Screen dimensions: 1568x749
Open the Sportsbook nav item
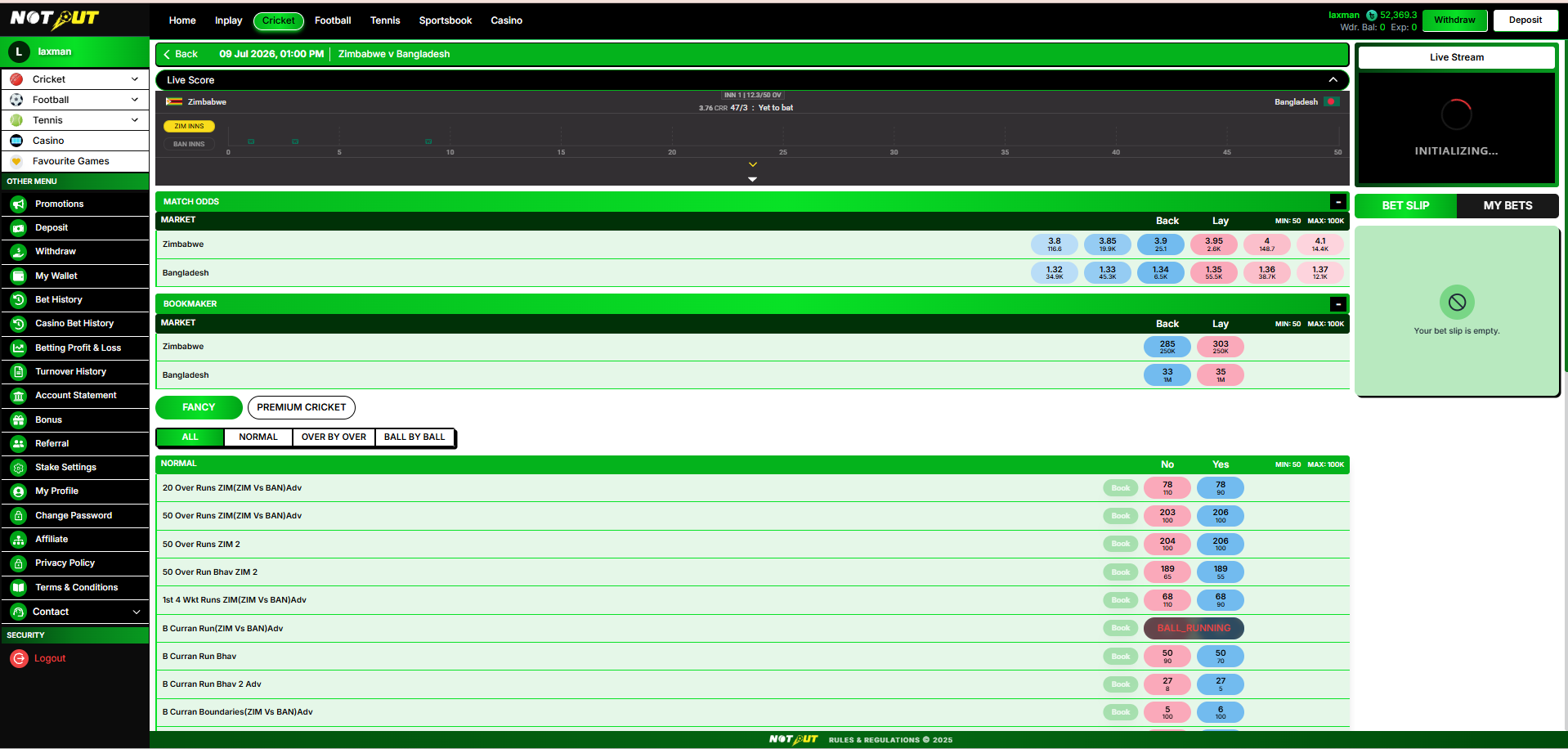[x=446, y=20]
